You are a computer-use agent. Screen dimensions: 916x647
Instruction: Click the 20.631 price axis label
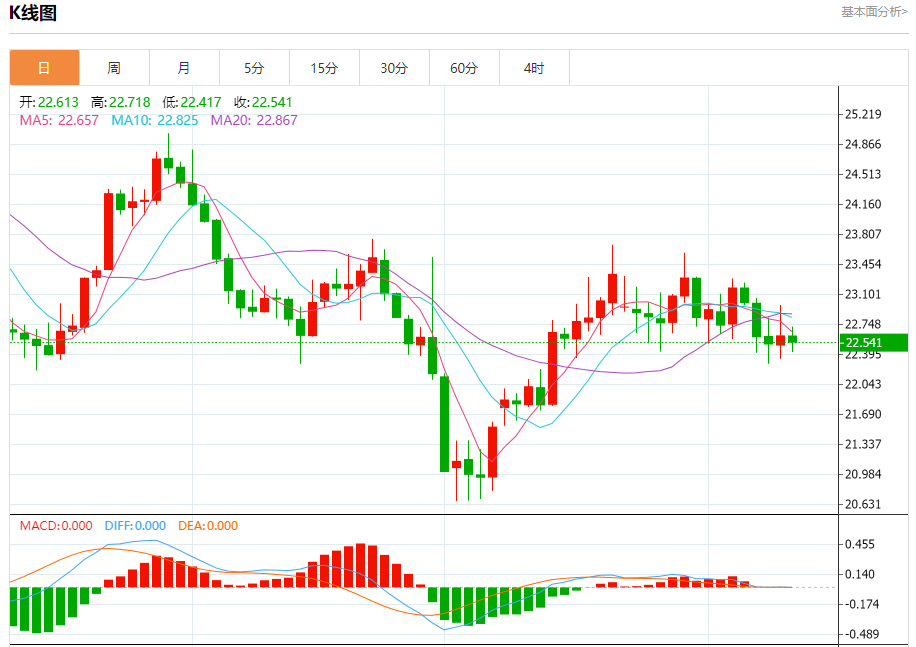[863, 504]
